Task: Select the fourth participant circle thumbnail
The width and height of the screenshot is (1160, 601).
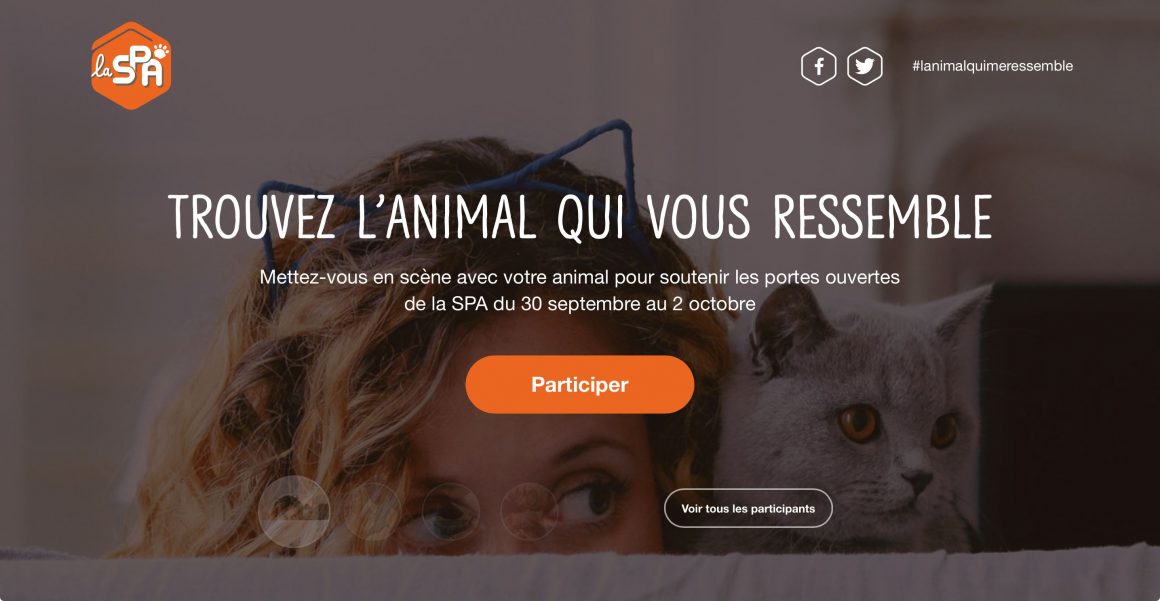Action: coord(529,511)
